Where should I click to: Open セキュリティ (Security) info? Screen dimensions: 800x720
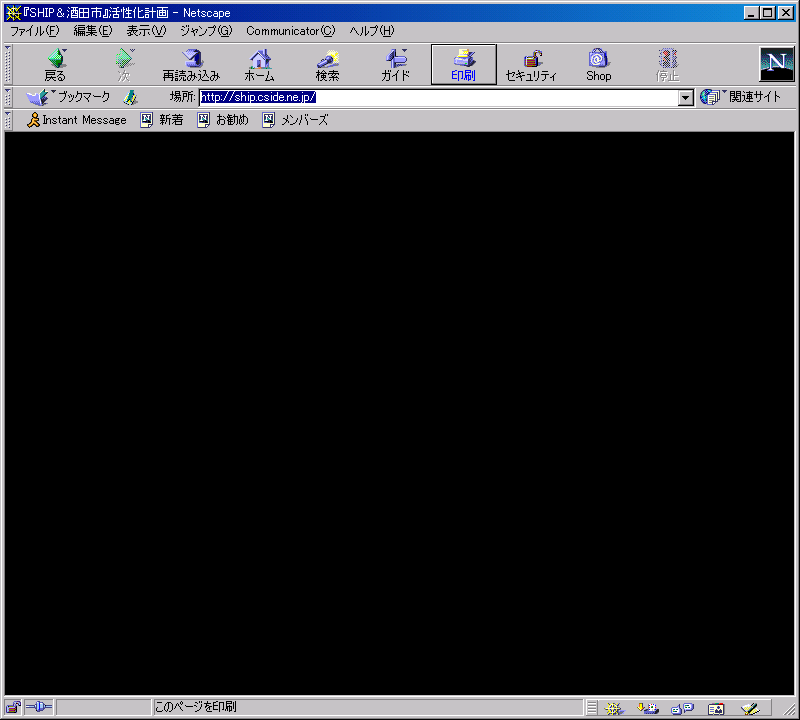(x=531, y=65)
